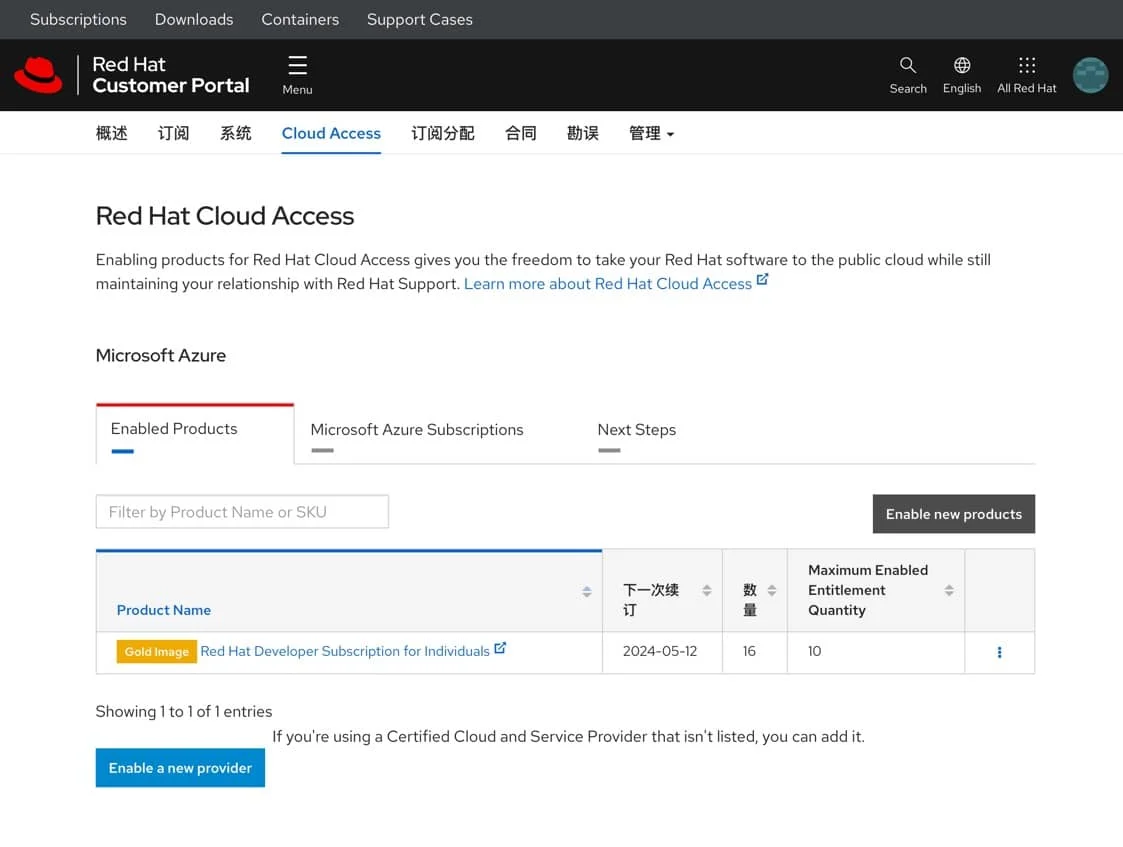Click Enable a new provider

click(180, 768)
